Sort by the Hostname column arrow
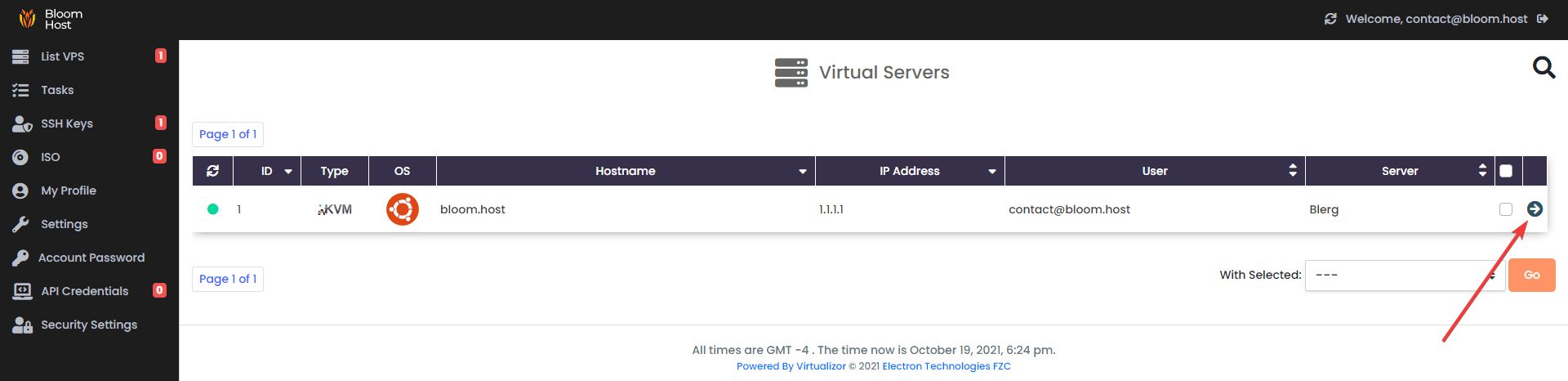1568x381 pixels. pos(802,172)
